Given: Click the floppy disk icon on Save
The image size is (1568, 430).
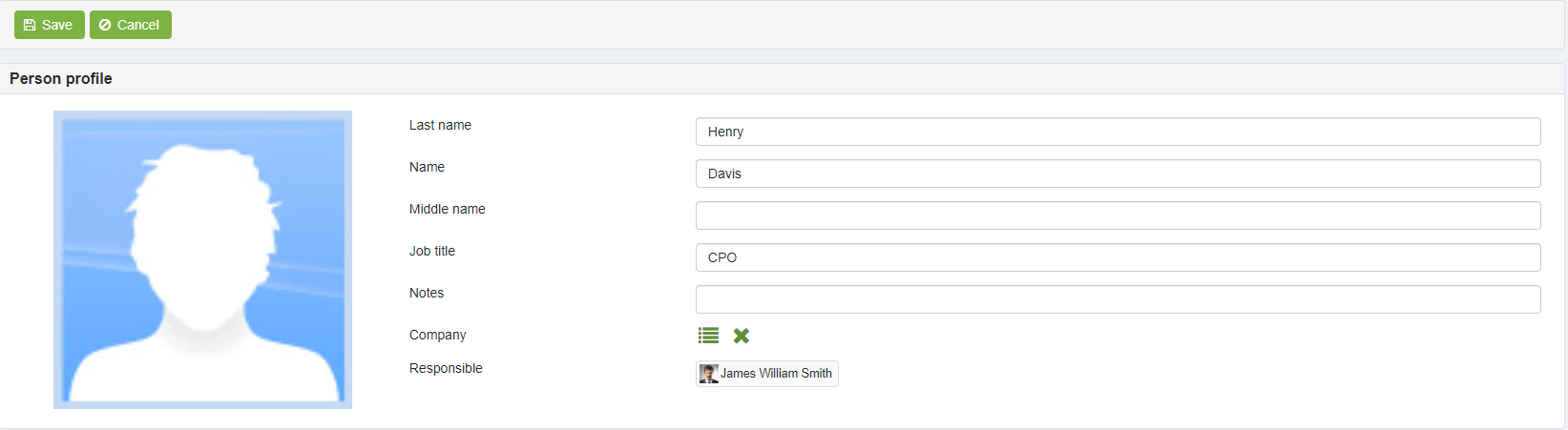Looking at the screenshot, I should 30,25.
